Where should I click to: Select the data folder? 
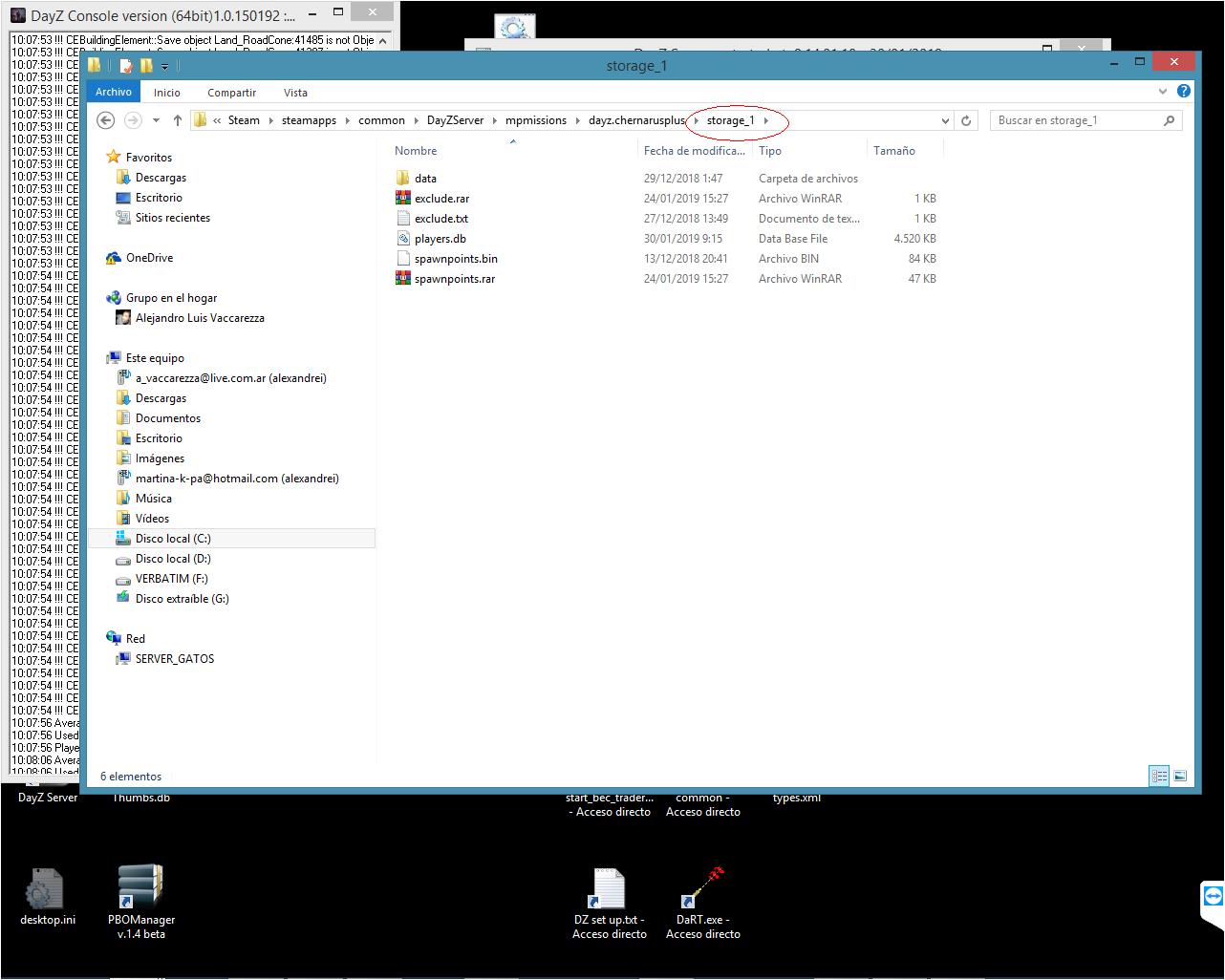click(425, 179)
